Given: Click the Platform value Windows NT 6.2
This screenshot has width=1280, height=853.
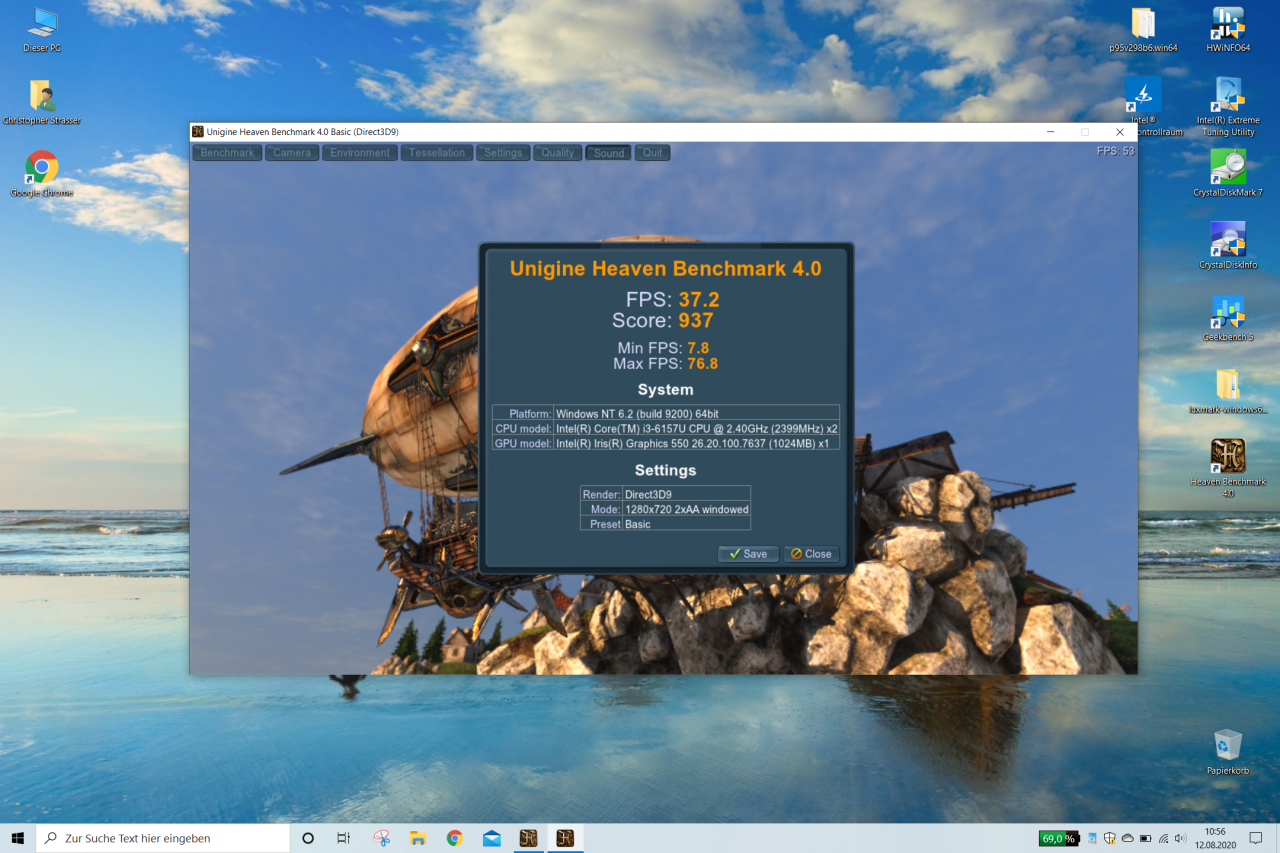Looking at the screenshot, I should (696, 413).
